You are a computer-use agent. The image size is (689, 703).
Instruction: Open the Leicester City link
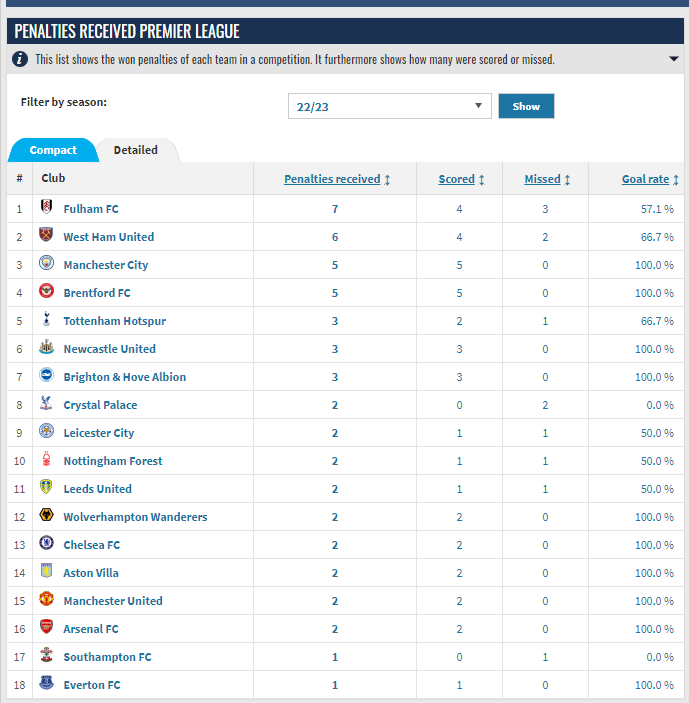(99, 433)
